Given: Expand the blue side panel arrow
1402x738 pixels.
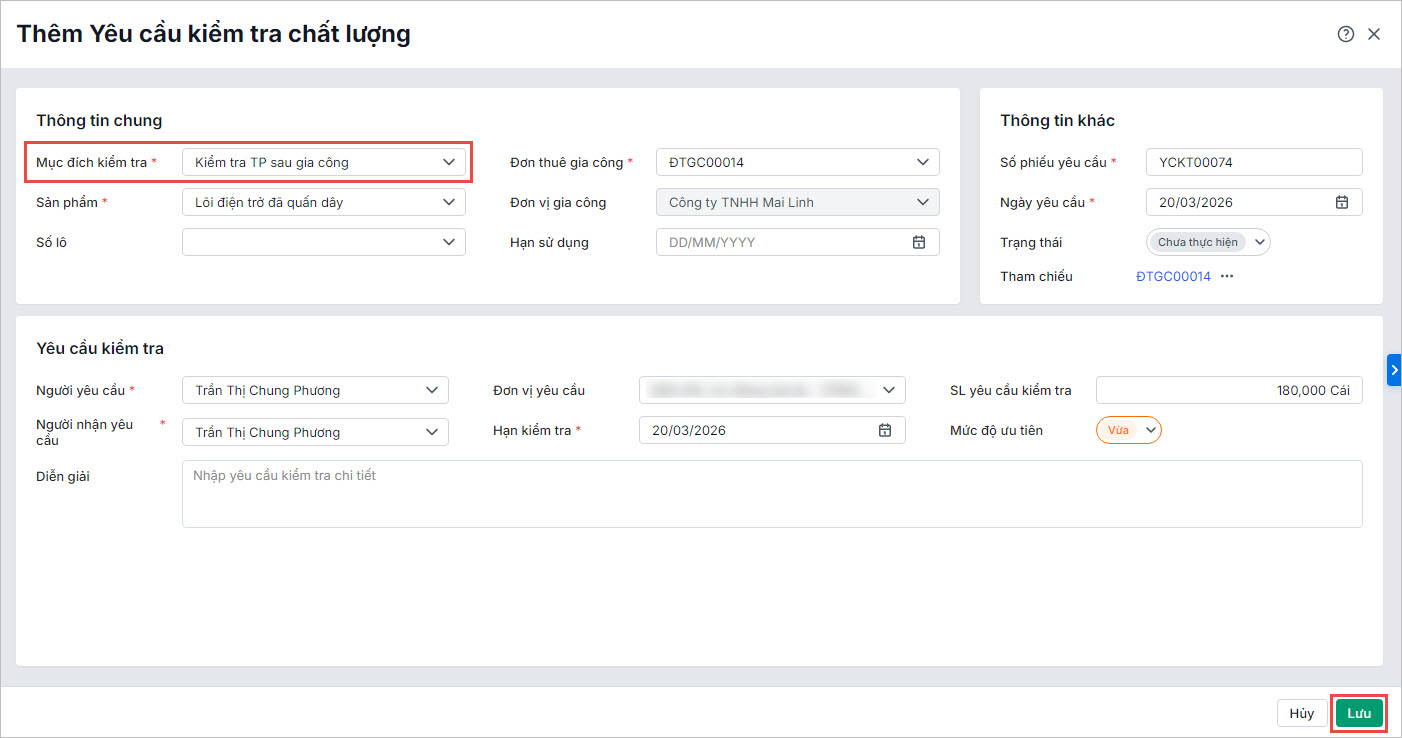Looking at the screenshot, I should coord(1394,369).
